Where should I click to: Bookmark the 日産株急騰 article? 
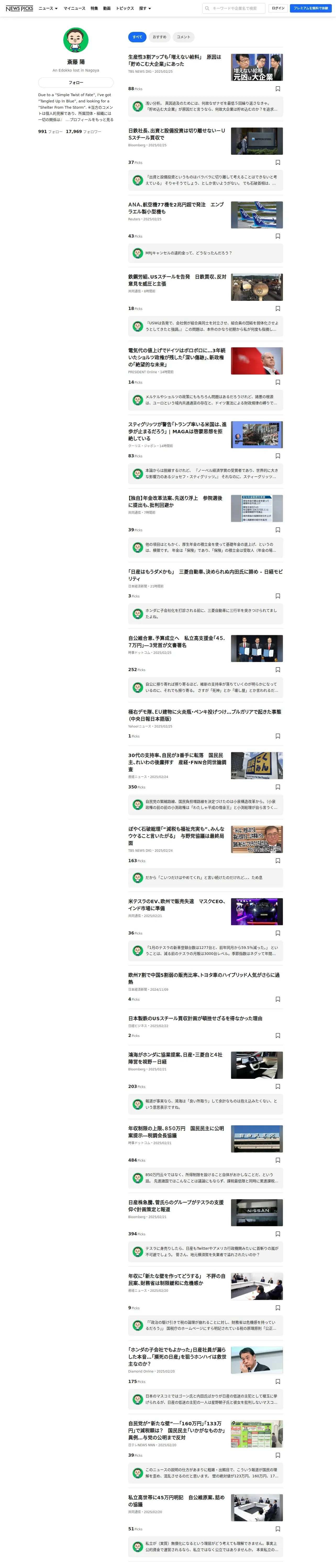(278, 1234)
